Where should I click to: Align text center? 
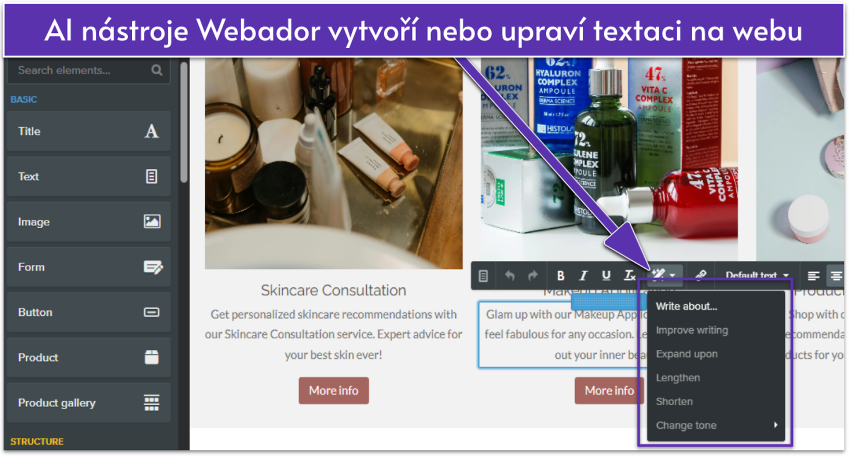pyautogui.click(x=836, y=276)
